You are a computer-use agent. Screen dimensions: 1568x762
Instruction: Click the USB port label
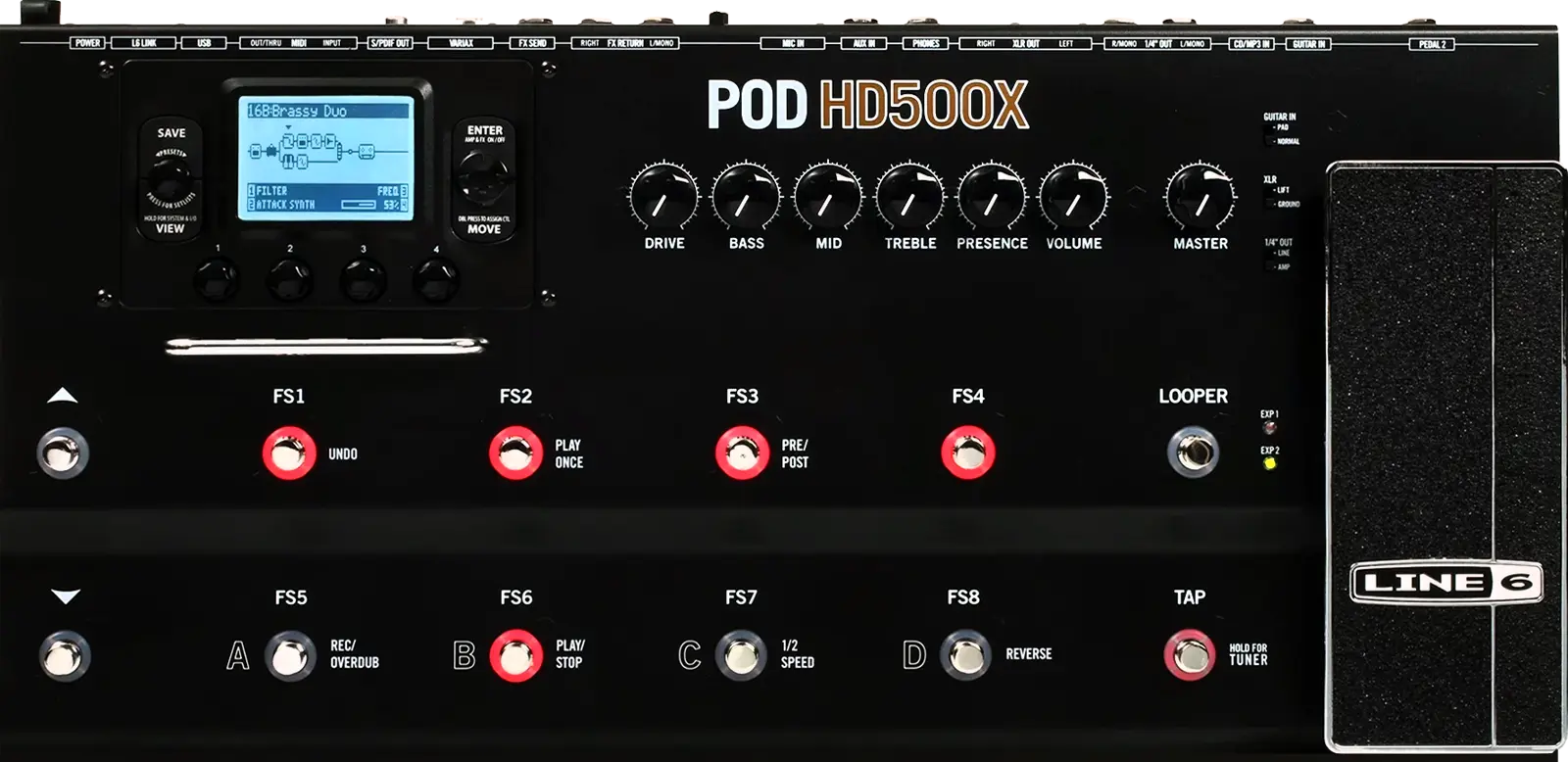204,43
